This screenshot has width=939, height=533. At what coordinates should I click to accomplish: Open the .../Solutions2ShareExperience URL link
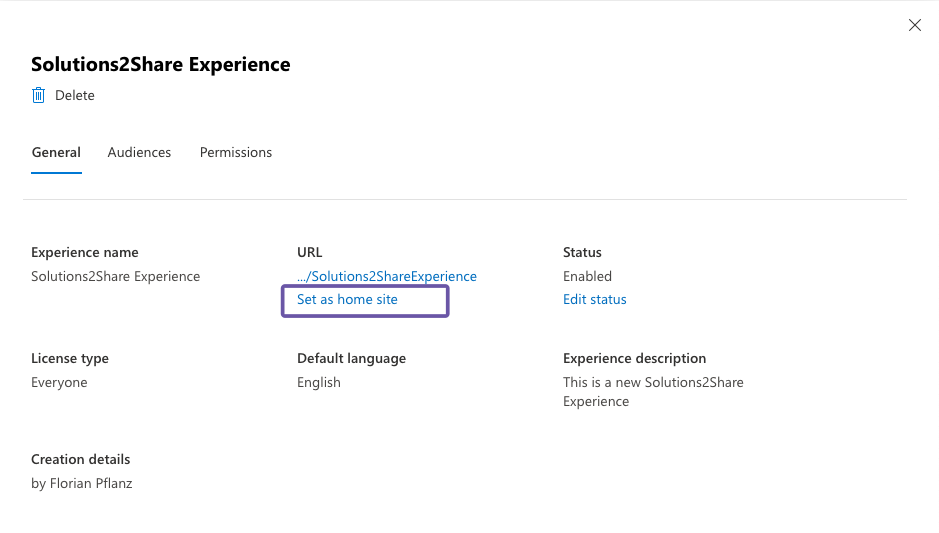tap(387, 276)
